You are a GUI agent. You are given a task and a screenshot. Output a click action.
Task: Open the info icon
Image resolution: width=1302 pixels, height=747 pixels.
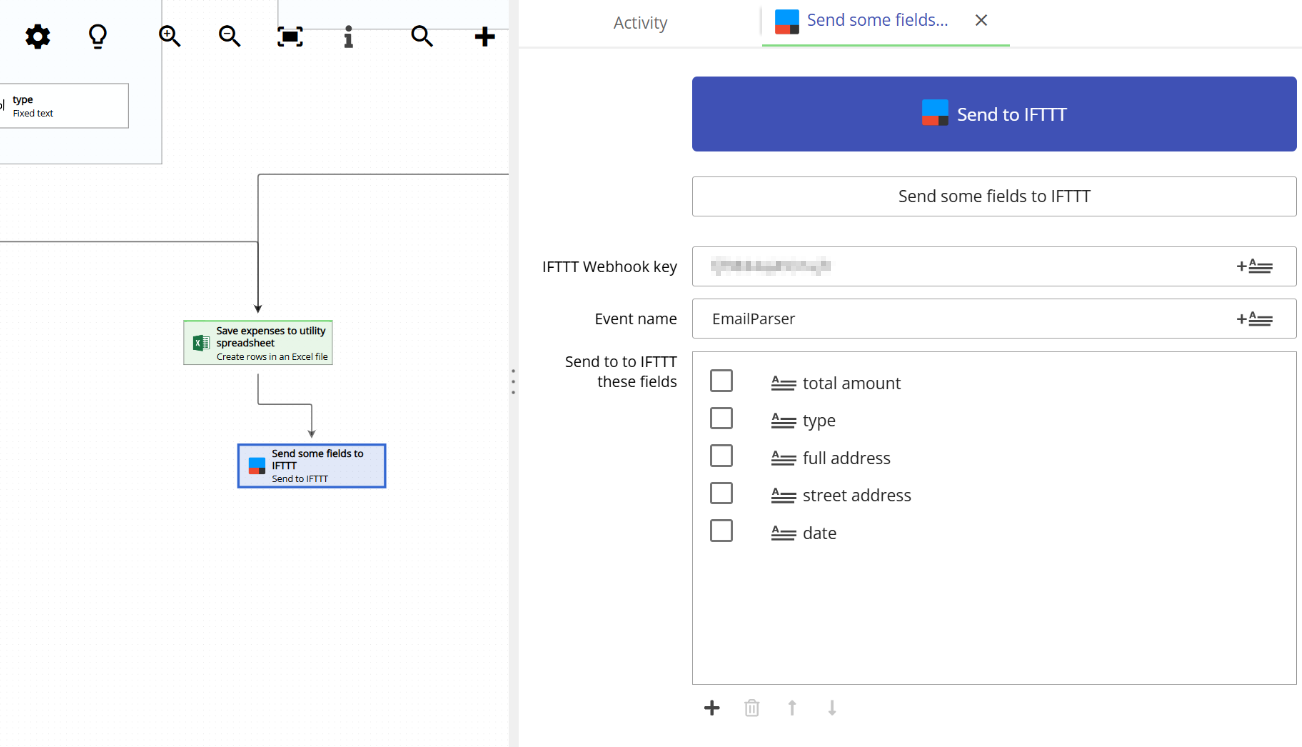[348, 37]
